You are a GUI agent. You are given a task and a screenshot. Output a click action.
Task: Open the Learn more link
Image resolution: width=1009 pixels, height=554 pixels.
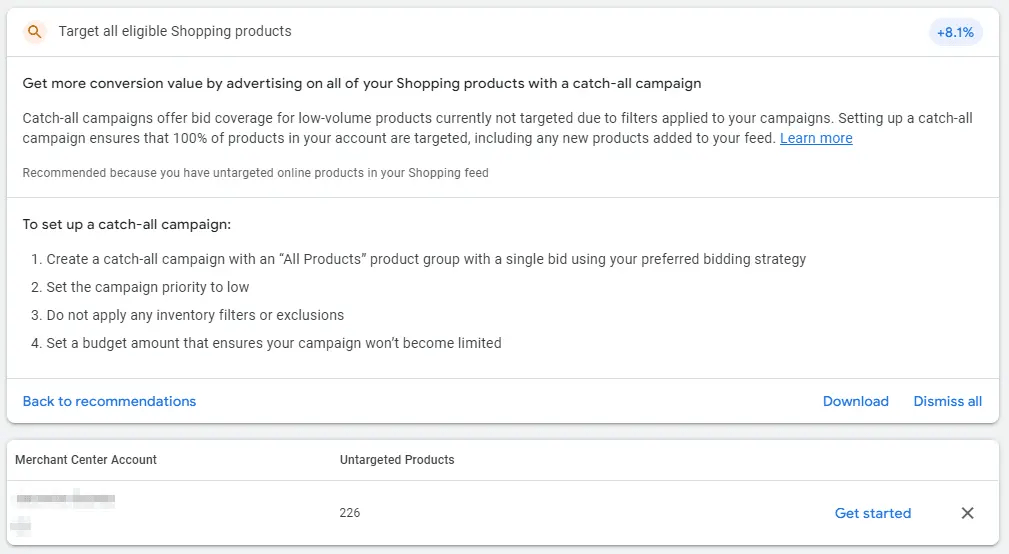click(816, 138)
